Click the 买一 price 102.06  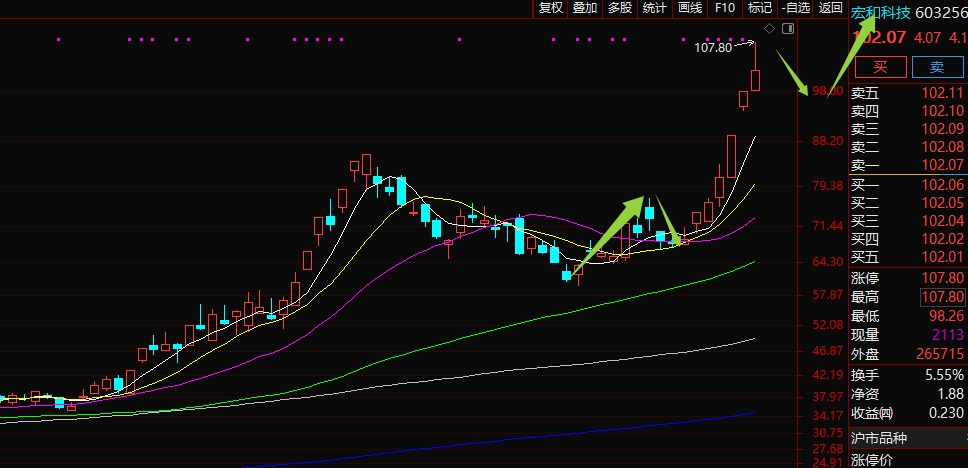(x=942, y=185)
